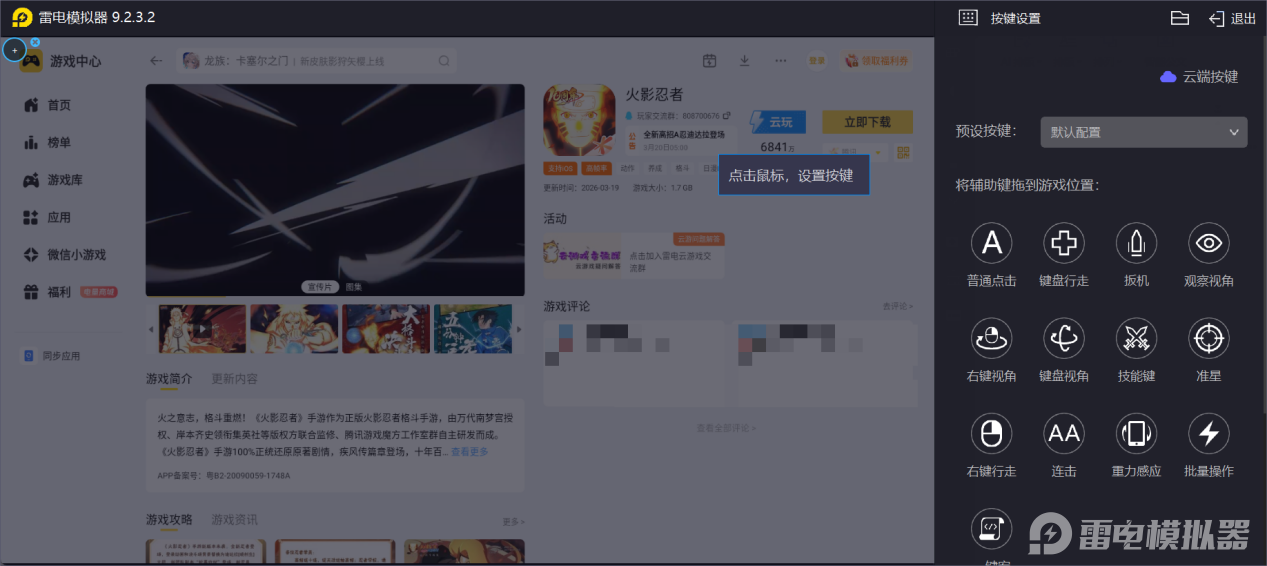Screen dimensions: 1267x566
Task: Open 更多 beside 游戏攻略
Action: coord(513,522)
